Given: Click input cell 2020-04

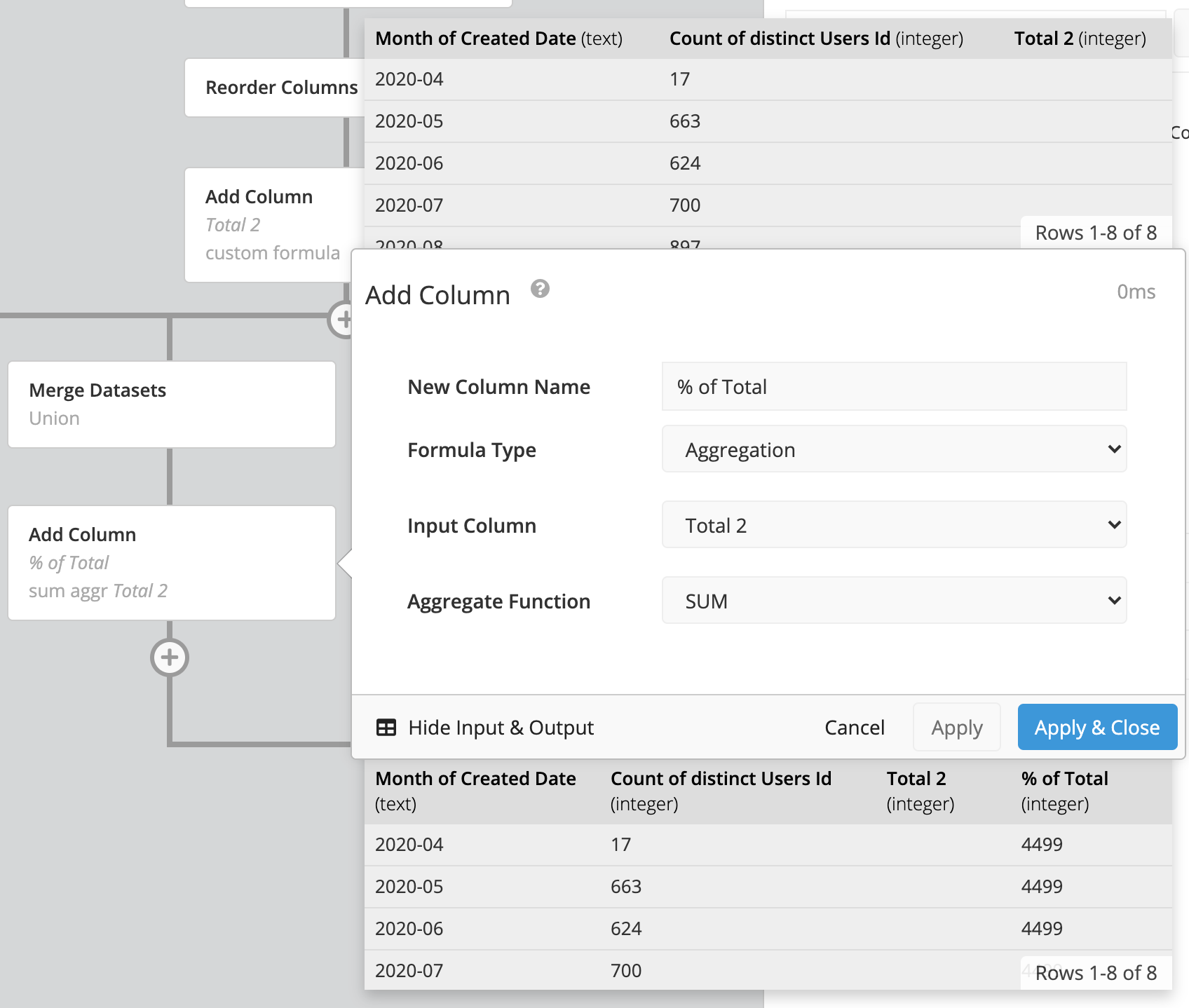Looking at the screenshot, I should tap(409, 79).
